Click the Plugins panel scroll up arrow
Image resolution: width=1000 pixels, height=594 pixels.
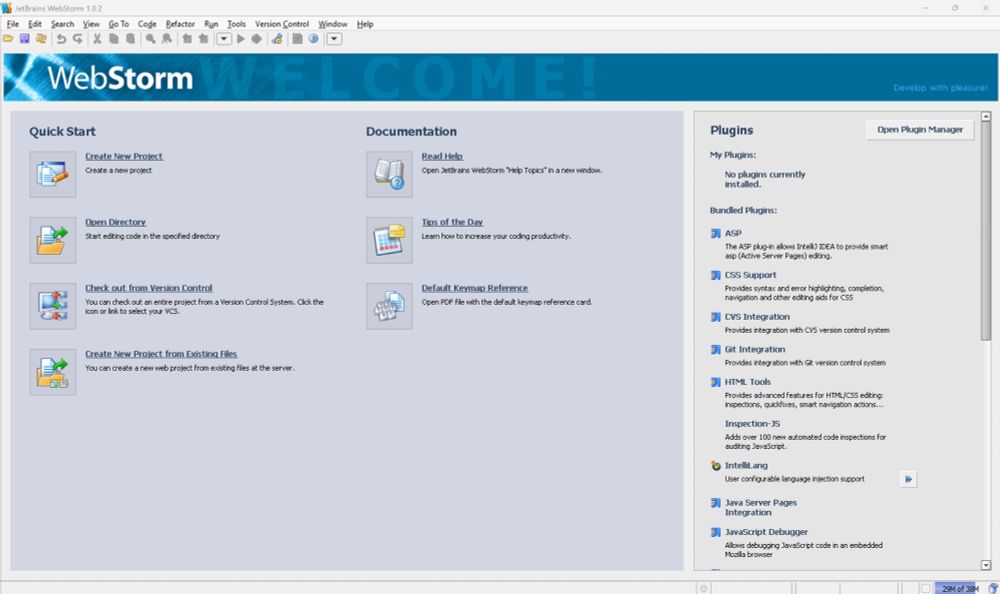pyautogui.click(x=986, y=117)
